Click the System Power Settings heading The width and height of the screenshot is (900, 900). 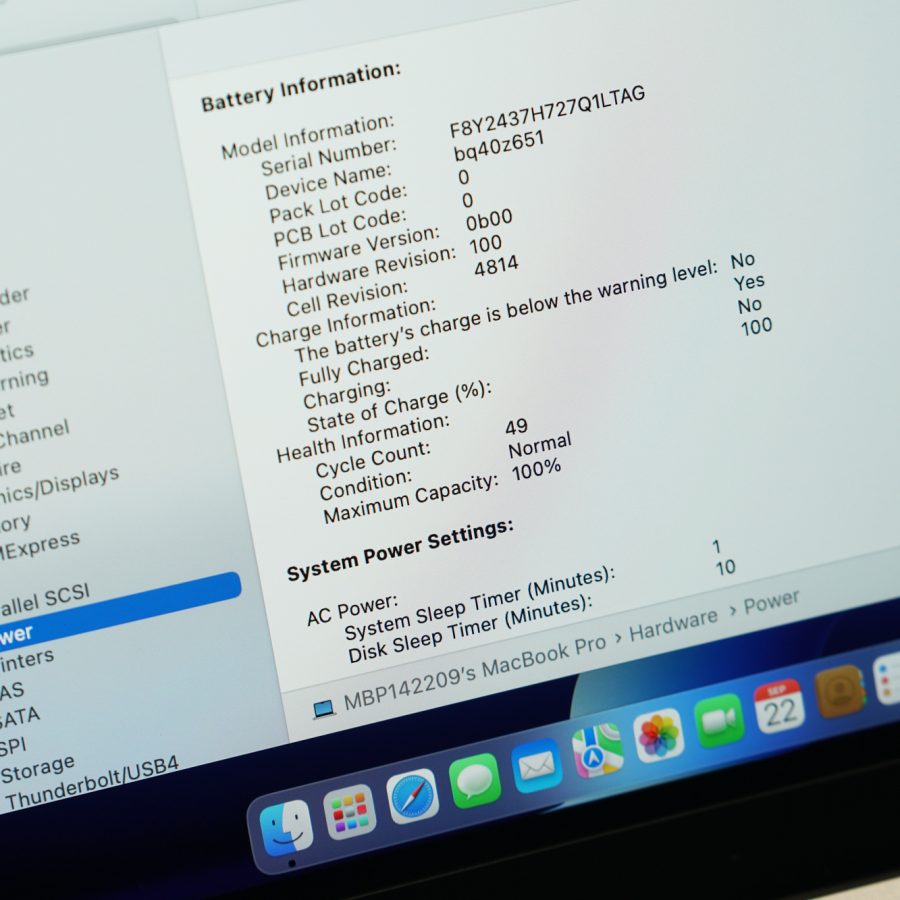(400, 550)
